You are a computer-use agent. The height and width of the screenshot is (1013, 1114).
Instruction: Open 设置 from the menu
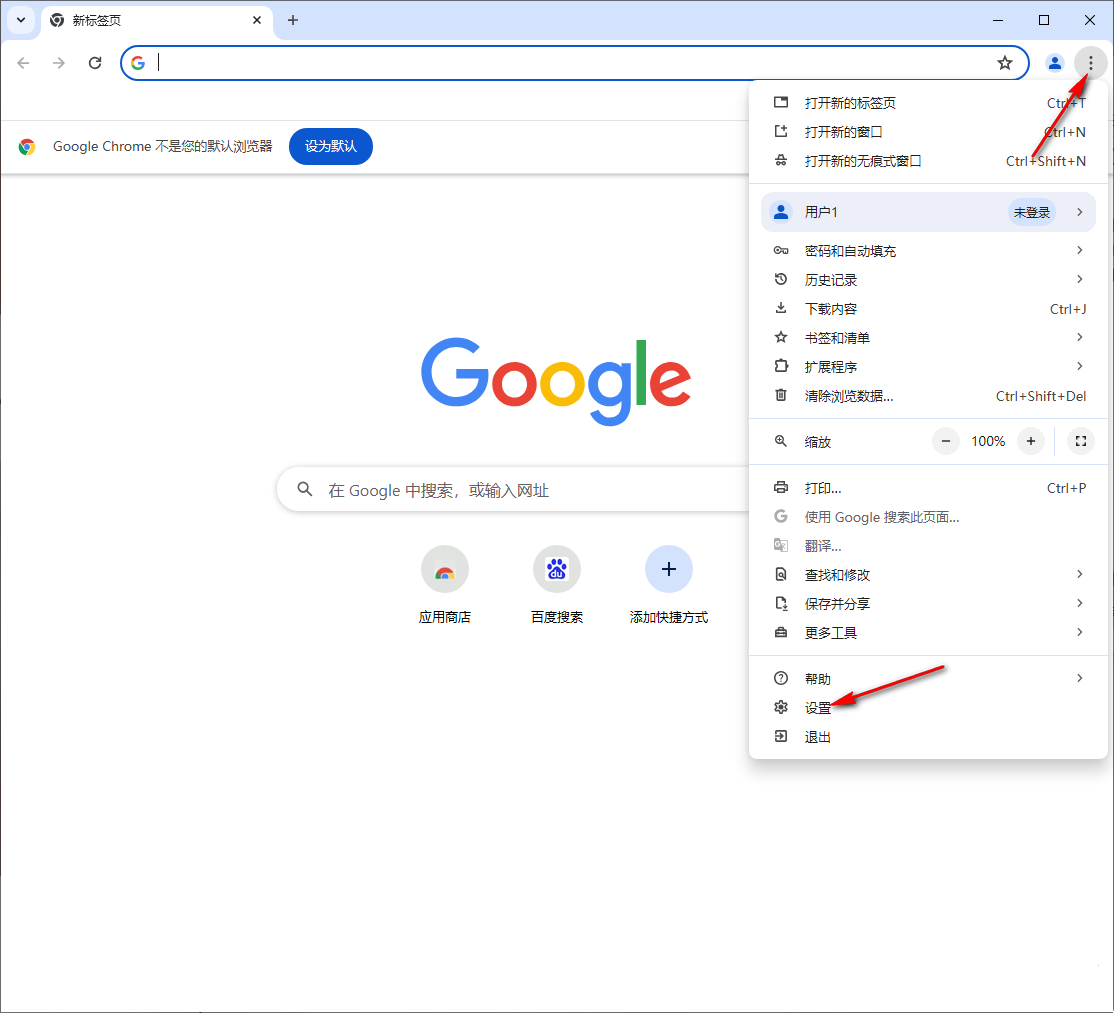pos(929,708)
